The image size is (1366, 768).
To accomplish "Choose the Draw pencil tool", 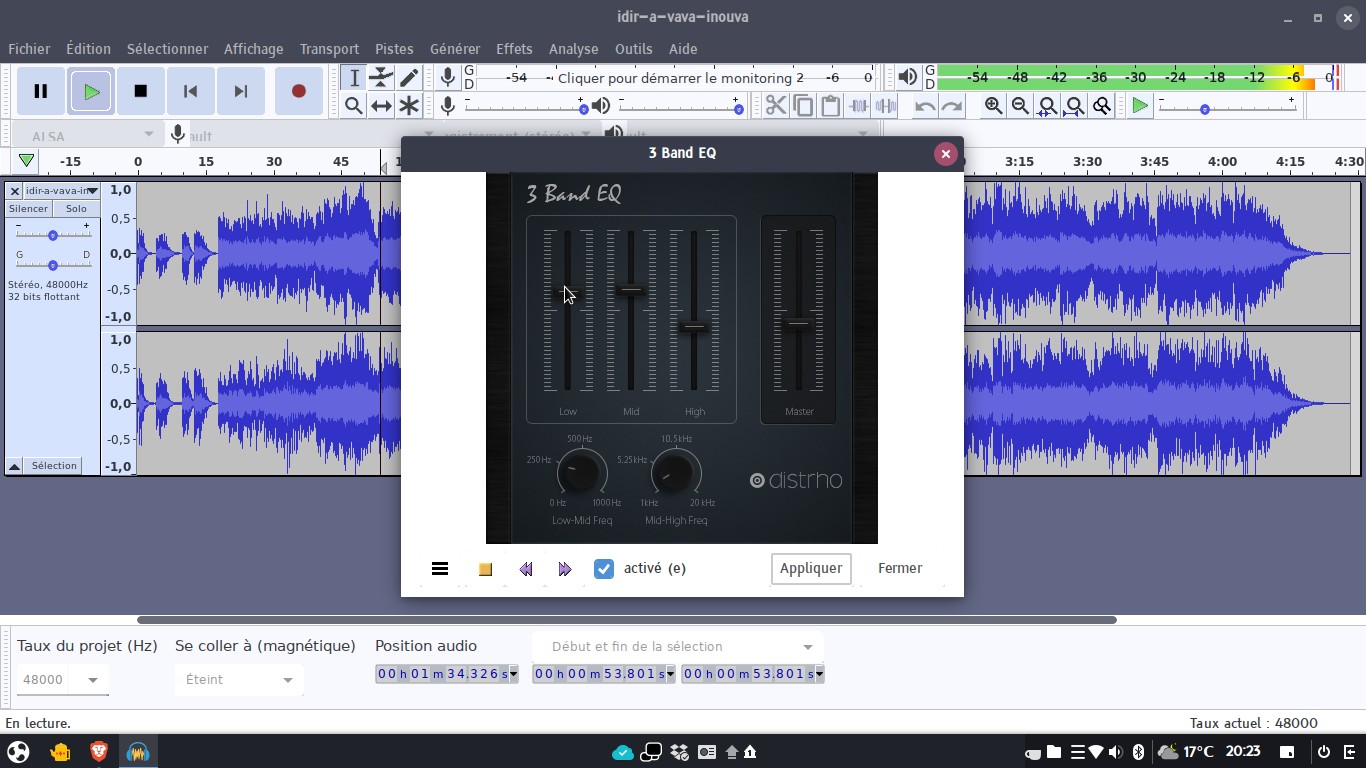I will (409, 78).
